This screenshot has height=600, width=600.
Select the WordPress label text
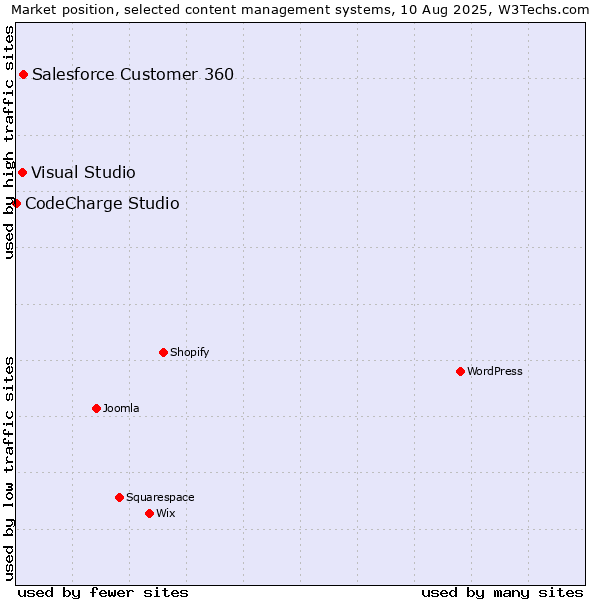pyautogui.click(x=494, y=371)
